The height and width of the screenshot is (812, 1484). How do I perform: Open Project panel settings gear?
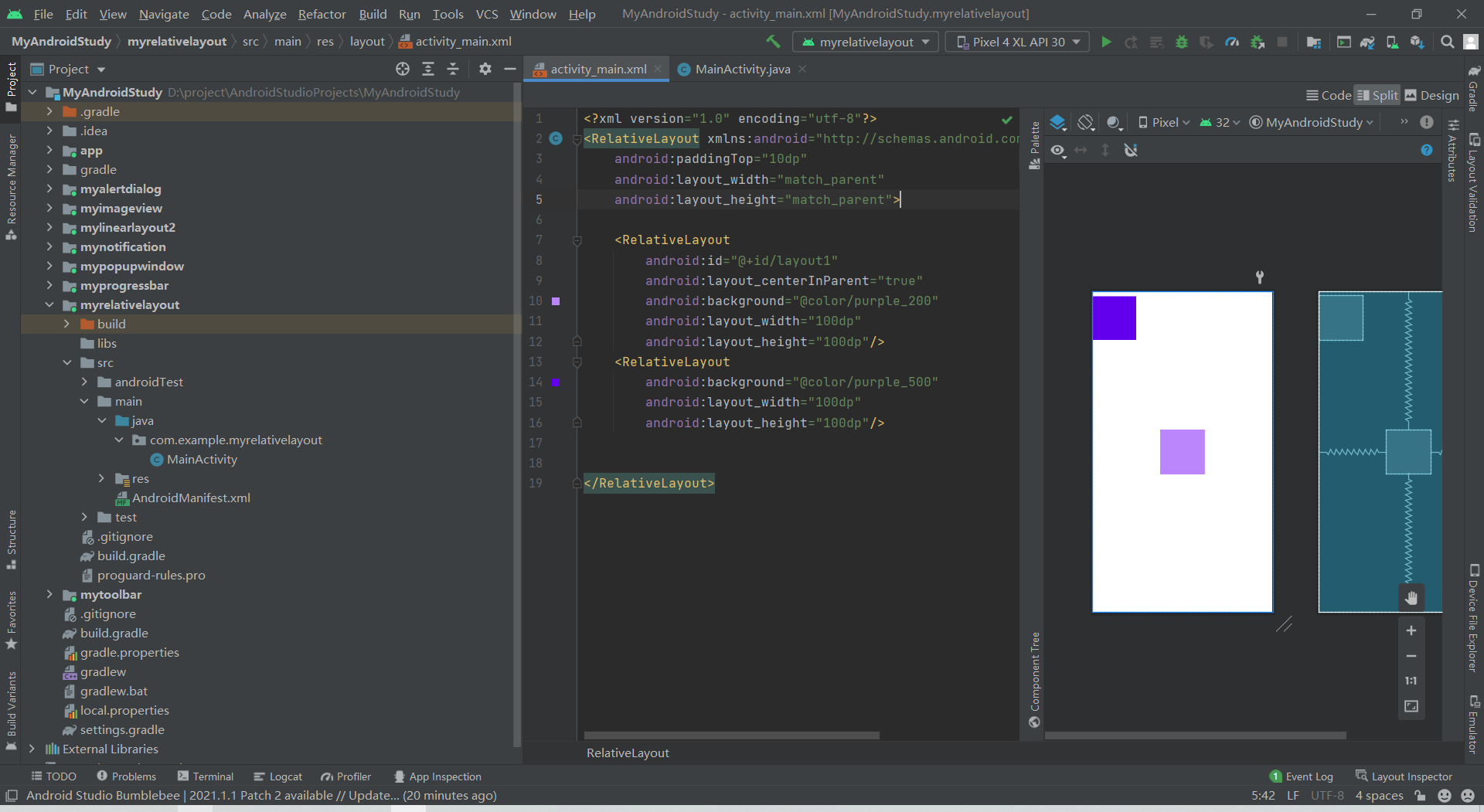tap(485, 69)
